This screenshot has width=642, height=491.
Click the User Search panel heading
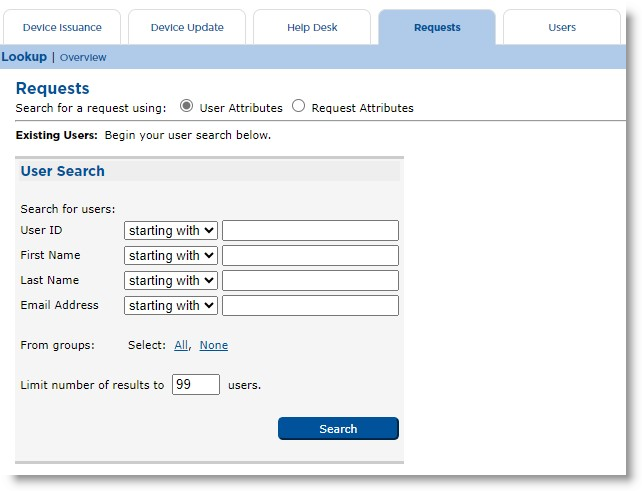tap(63, 171)
